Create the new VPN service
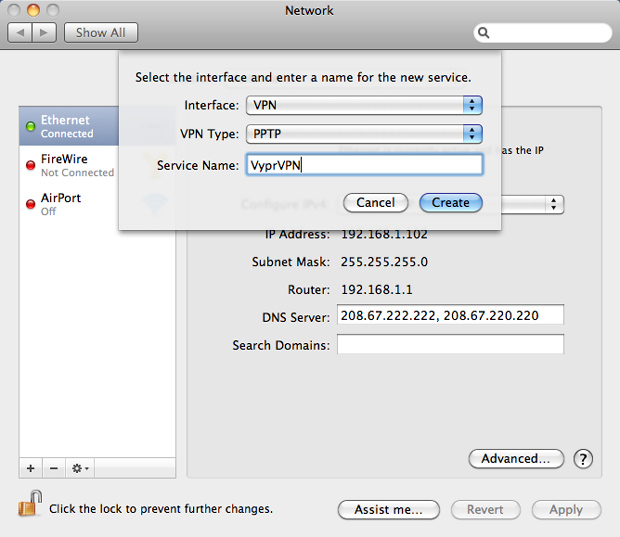The height and width of the screenshot is (537, 620). click(451, 203)
